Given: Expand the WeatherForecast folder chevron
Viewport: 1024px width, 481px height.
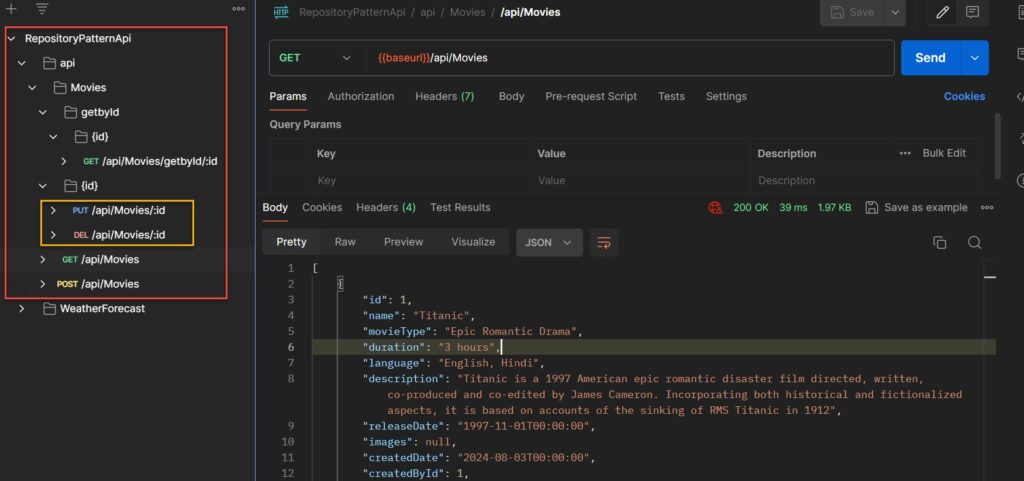Looking at the screenshot, I should [22, 309].
